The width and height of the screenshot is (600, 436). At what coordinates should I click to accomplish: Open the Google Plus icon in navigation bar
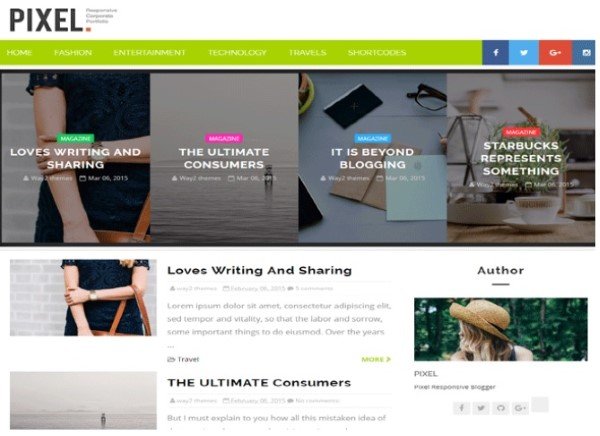coord(555,52)
